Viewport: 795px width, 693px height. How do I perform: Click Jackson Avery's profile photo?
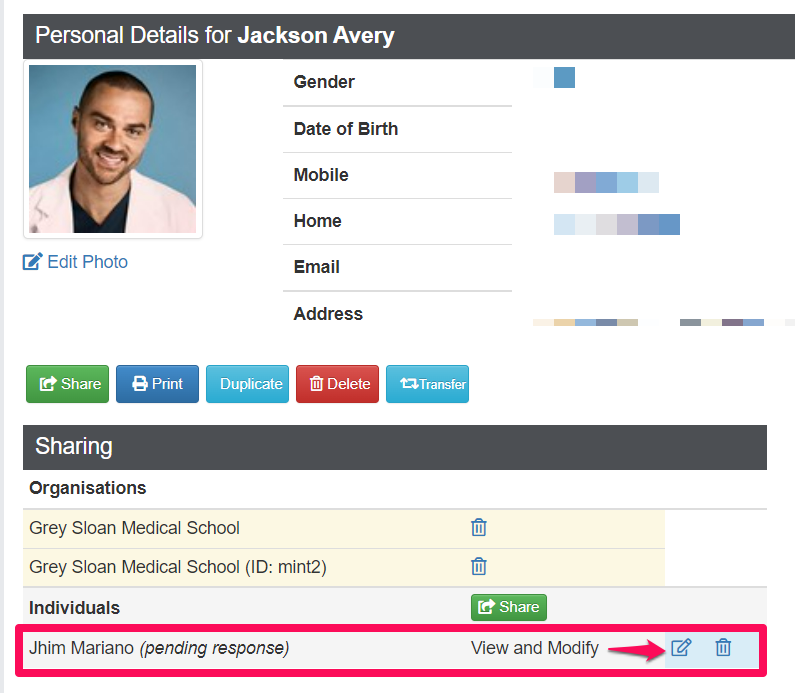(112, 149)
